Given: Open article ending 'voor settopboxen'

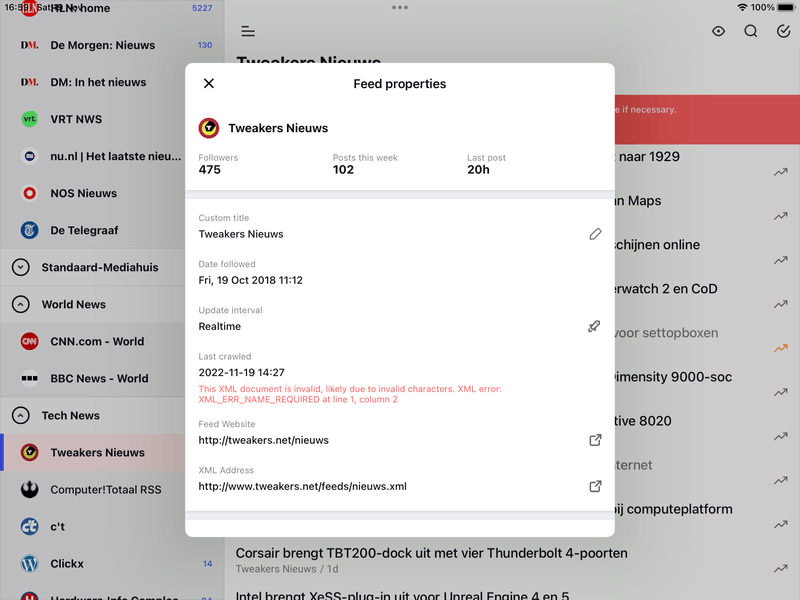Looking at the screenshot, I should tap(666, 333).
